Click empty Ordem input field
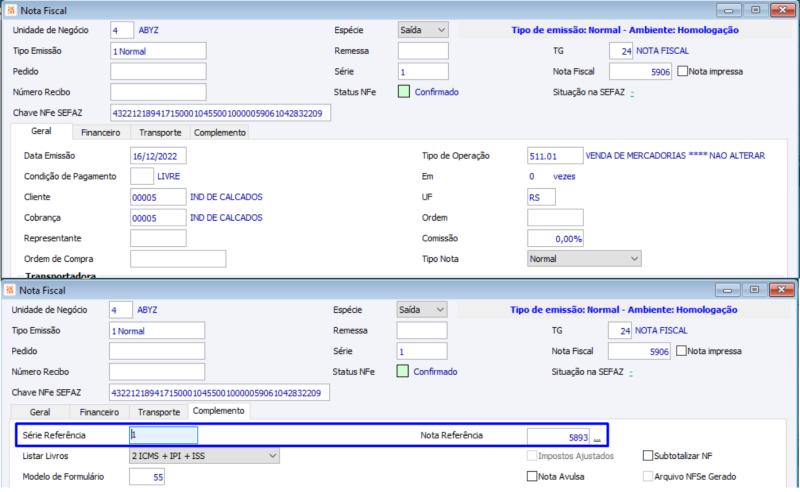The height and width of the screenshot is (492, 800). [x=555, y=217]
